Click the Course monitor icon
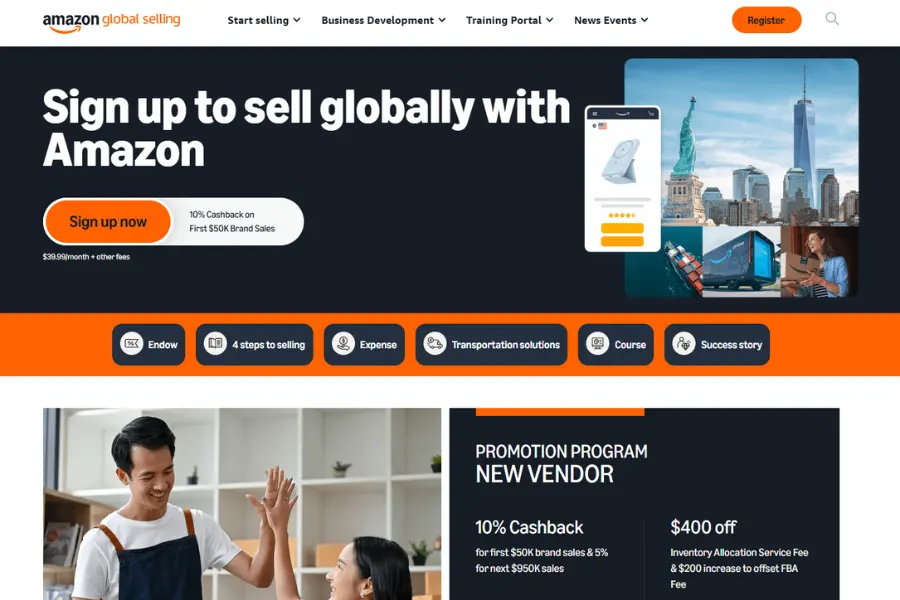Viewport: 900px width, 600px height. click(598, 344)
